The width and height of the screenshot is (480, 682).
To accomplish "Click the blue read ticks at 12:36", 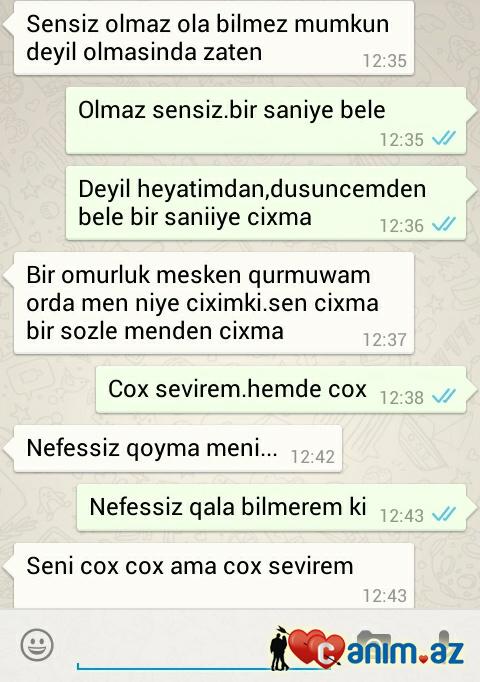I will click(x=444, y=224).
